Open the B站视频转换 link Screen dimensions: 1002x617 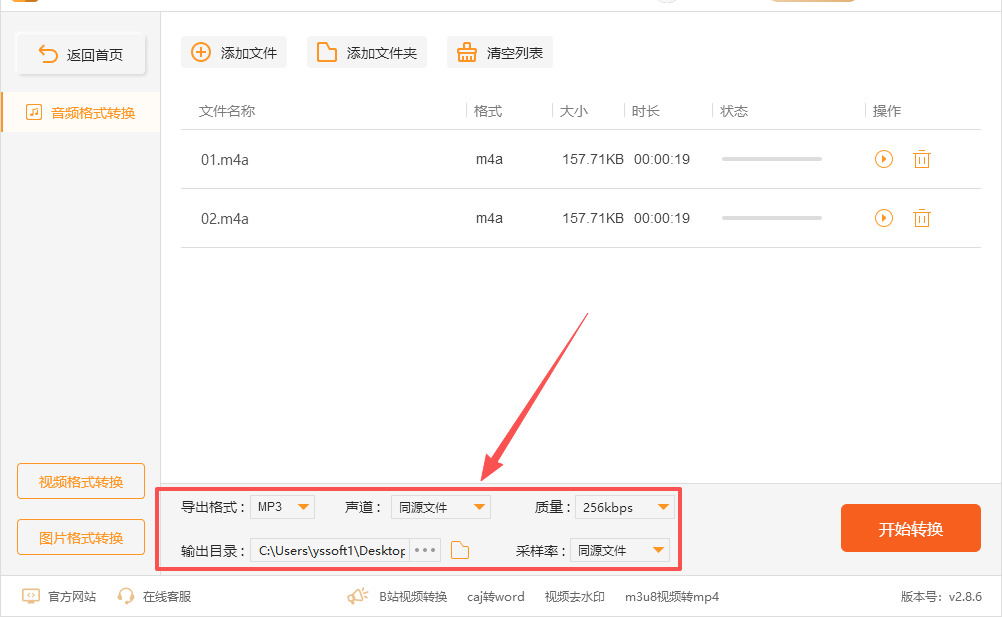tap(413, 597)
